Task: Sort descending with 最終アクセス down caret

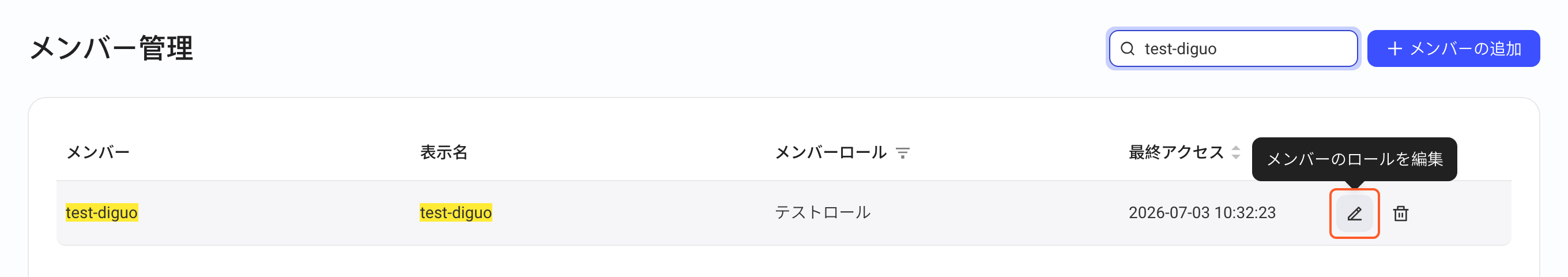Action: click(x=1235, y=156)
